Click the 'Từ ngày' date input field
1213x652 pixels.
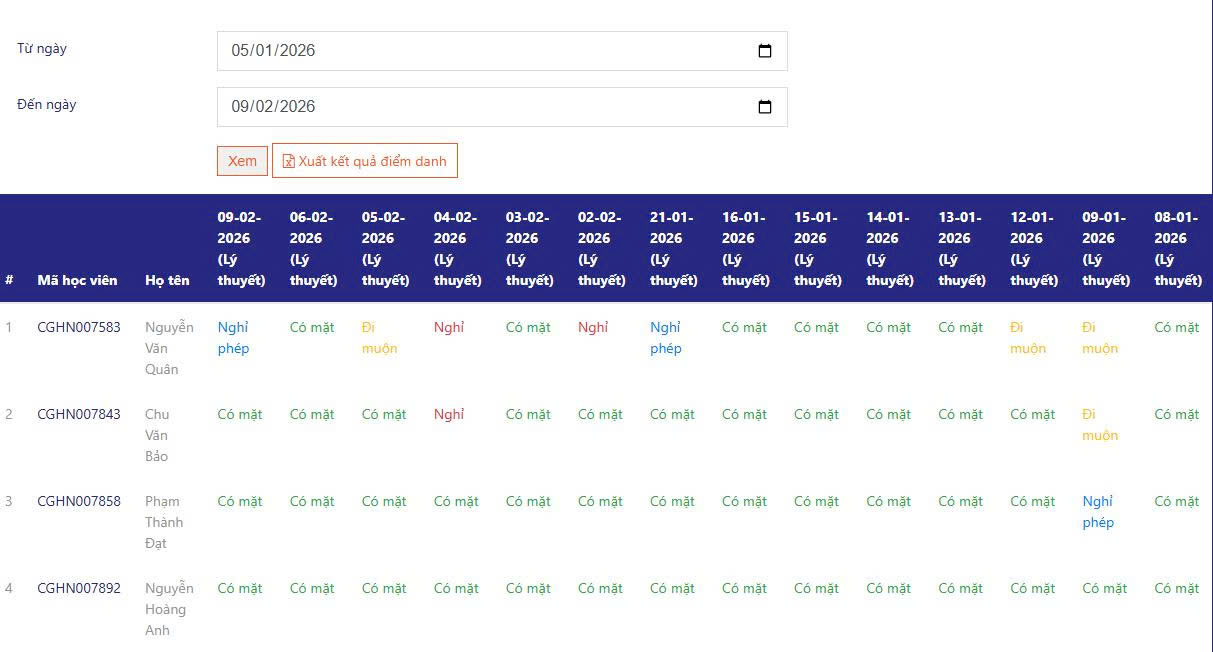tap(480, 51)
